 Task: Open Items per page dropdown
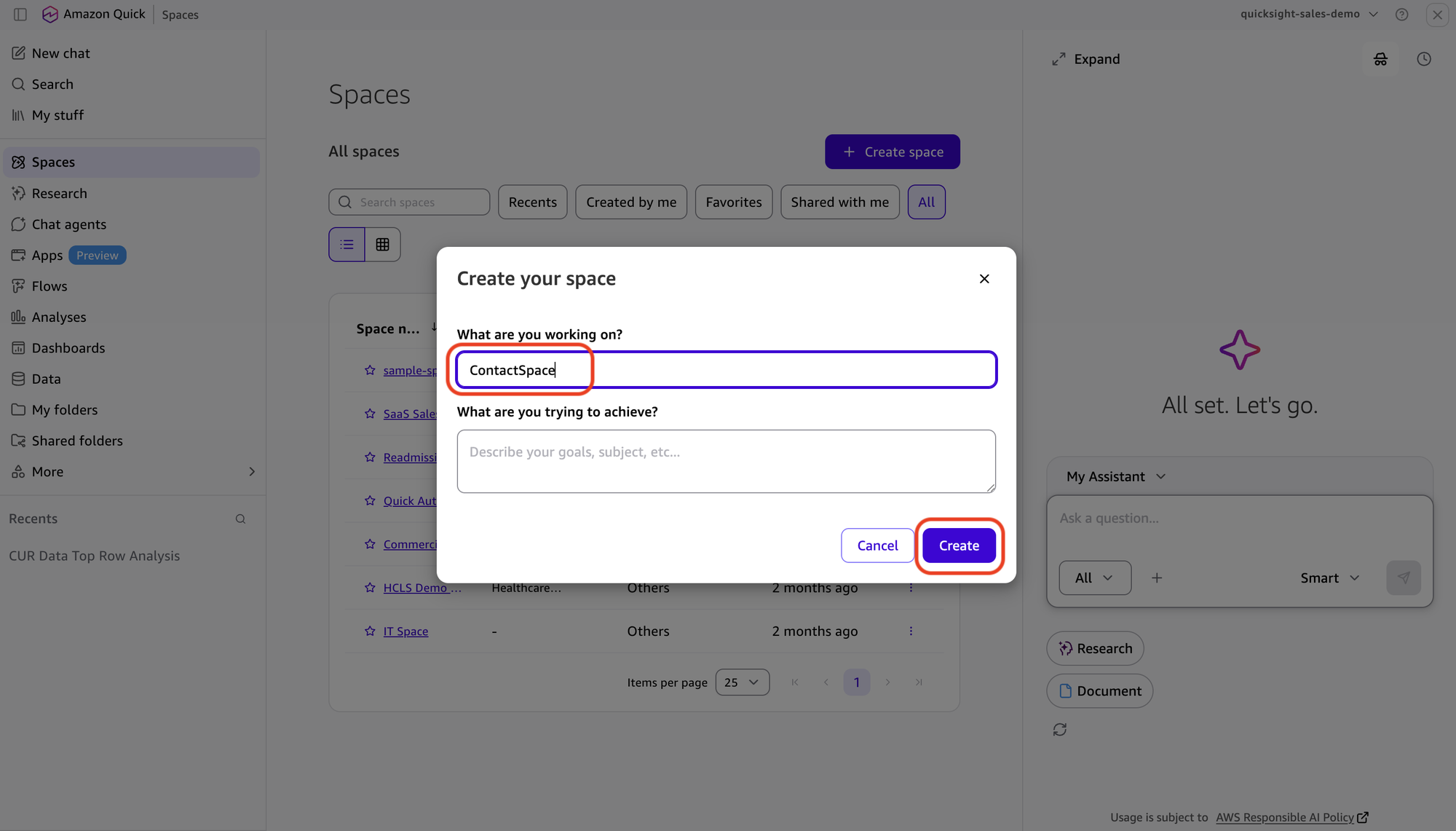point(742,682)
